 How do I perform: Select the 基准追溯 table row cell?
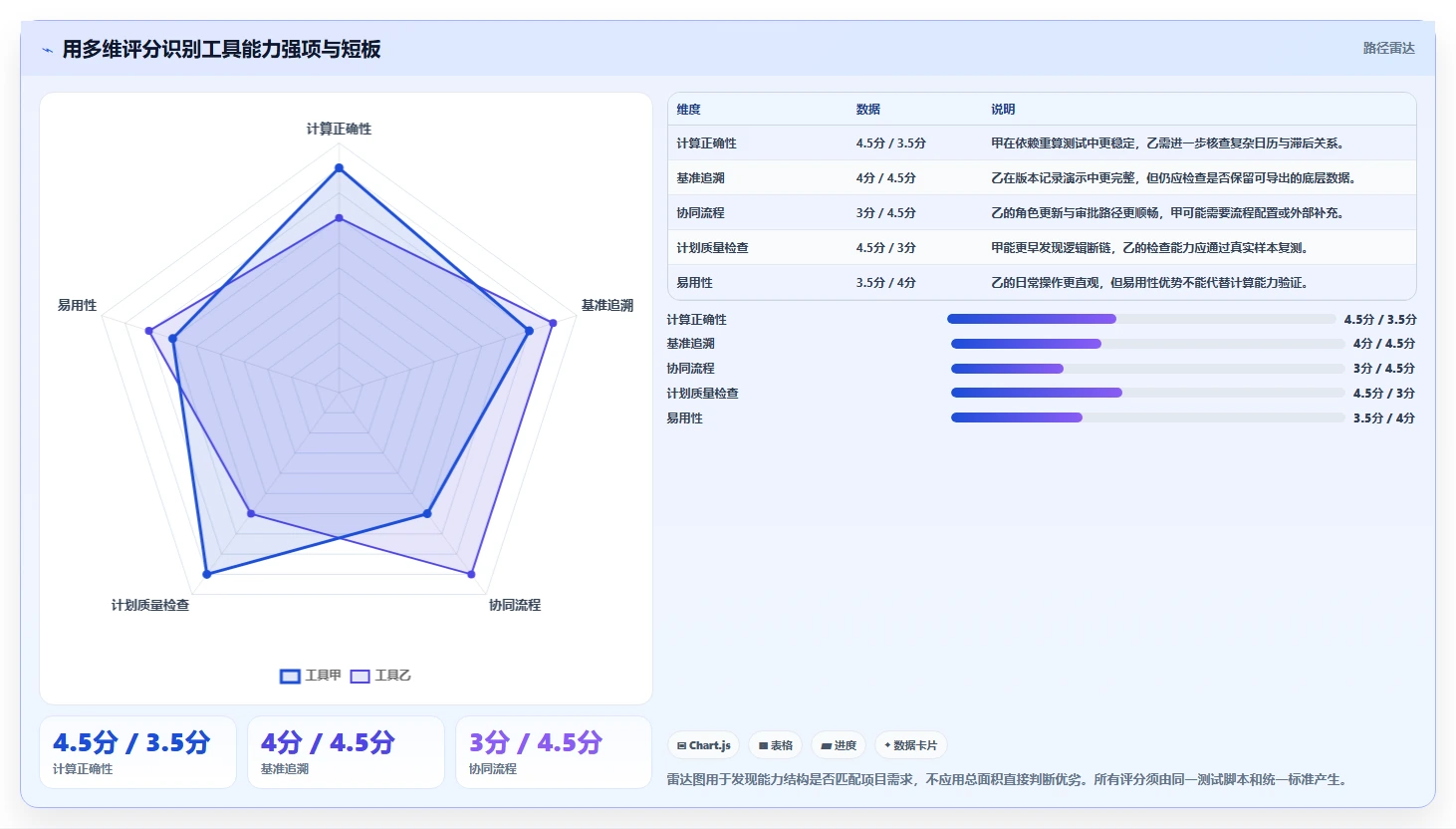[x=700, y=178]
